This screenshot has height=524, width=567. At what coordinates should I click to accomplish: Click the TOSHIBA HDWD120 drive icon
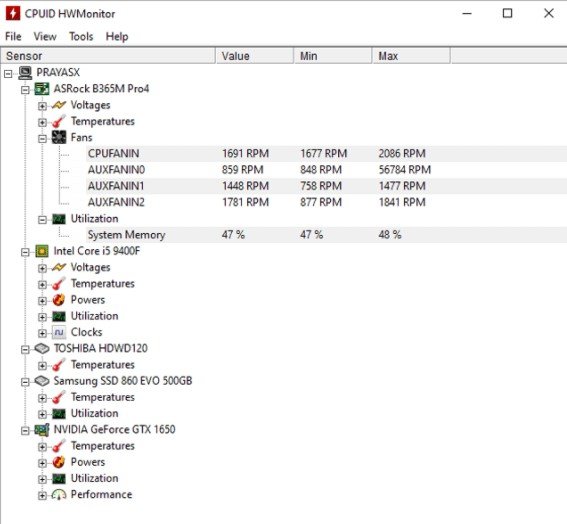pyautogui.click(x=42, y=349)
